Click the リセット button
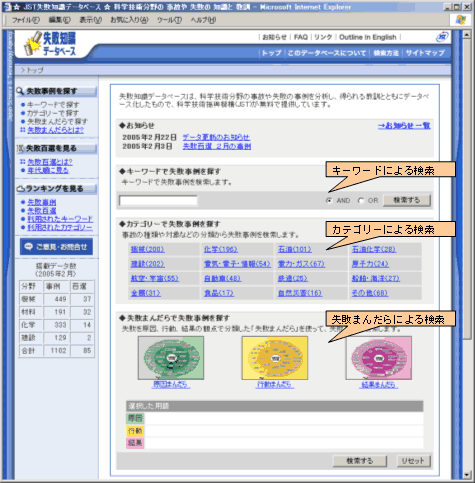Screen dimensions: 475x483 pos(413,461)
